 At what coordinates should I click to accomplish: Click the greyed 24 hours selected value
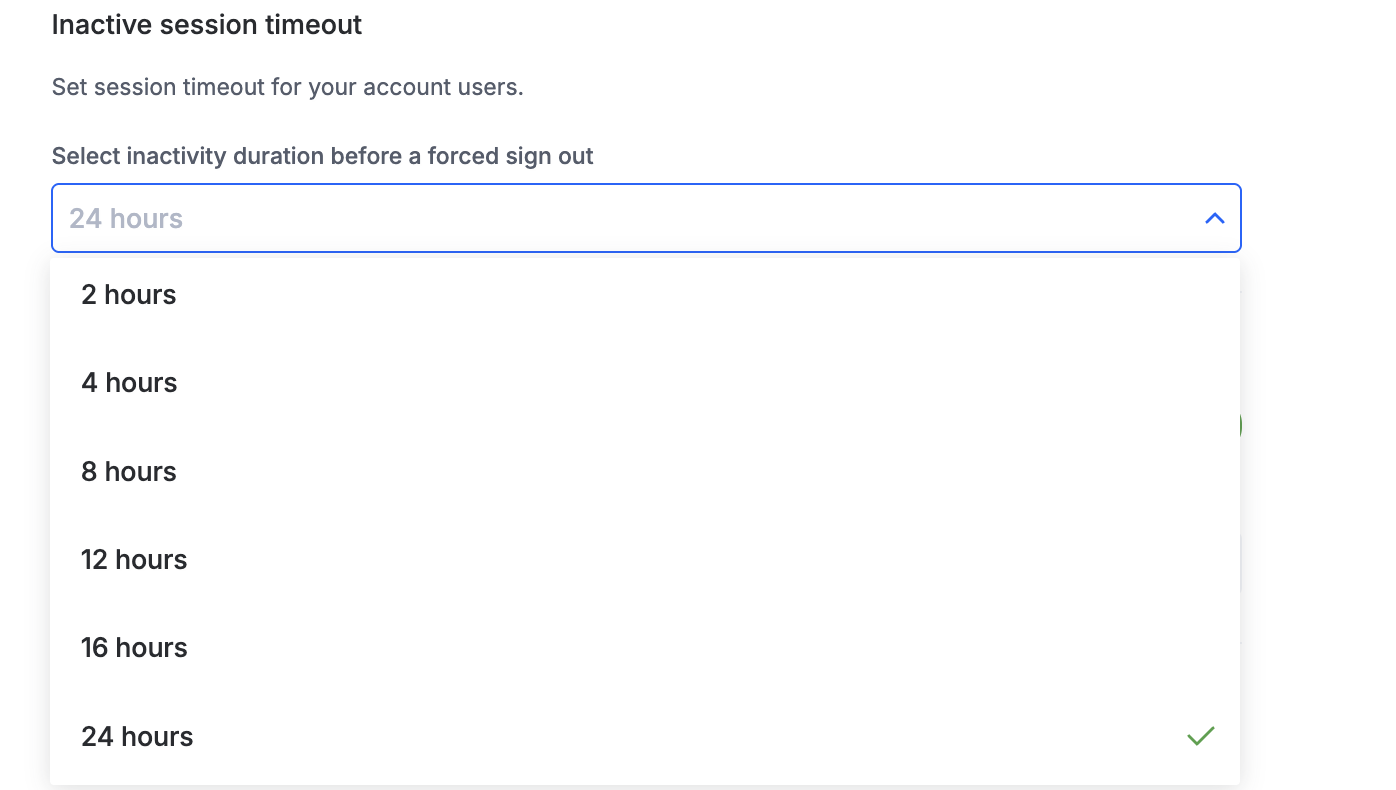(126, 219)
